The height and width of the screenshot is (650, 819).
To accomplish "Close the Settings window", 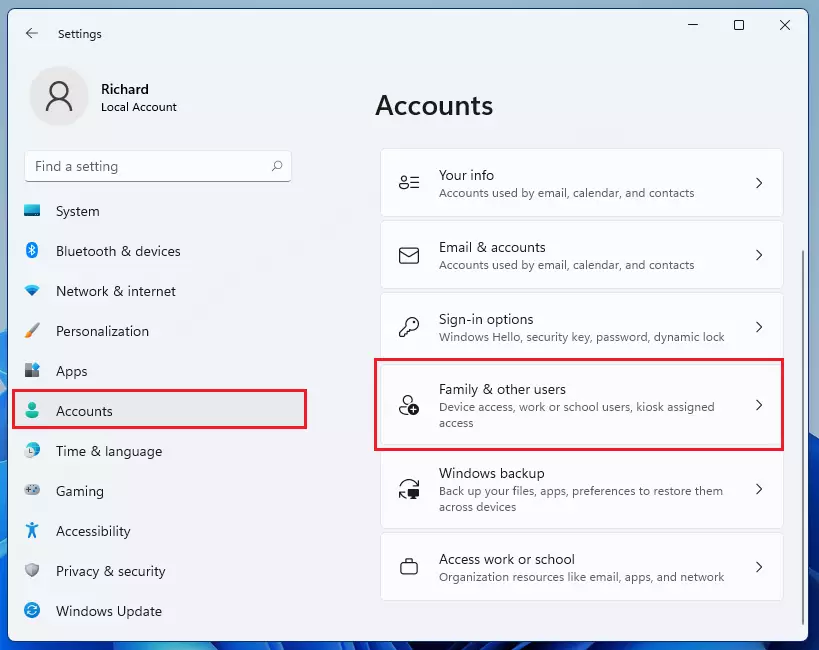I will [x=785, y=25].
